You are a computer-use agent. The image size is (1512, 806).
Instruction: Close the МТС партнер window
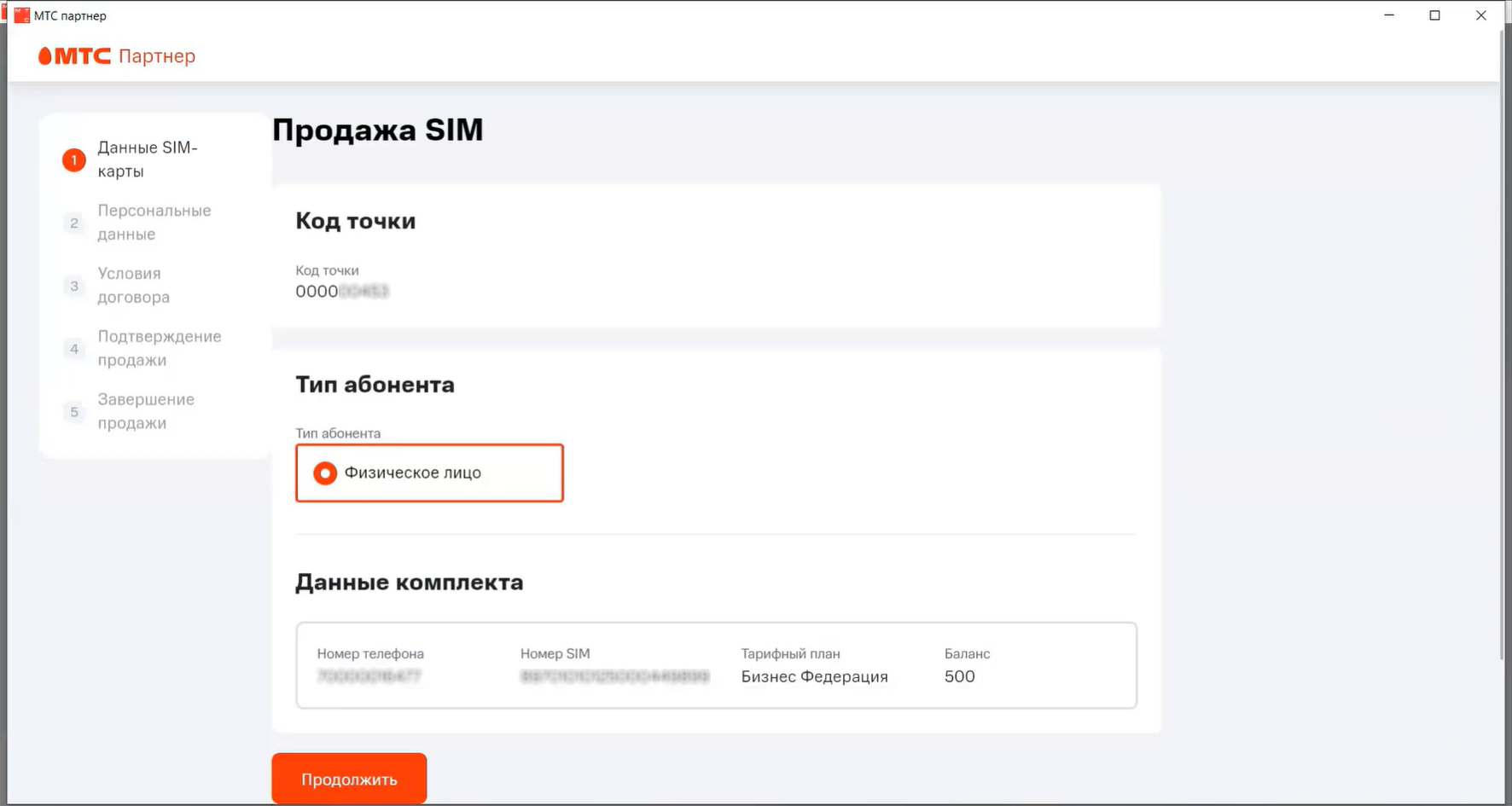[1481, 15]
